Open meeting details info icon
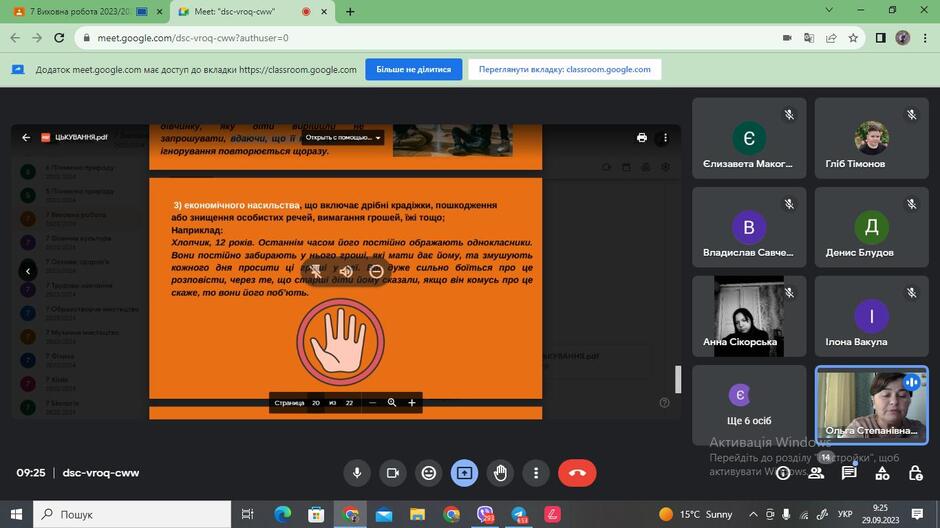The width and height of the screenshot is (940, 528). [x=783, y=473]
